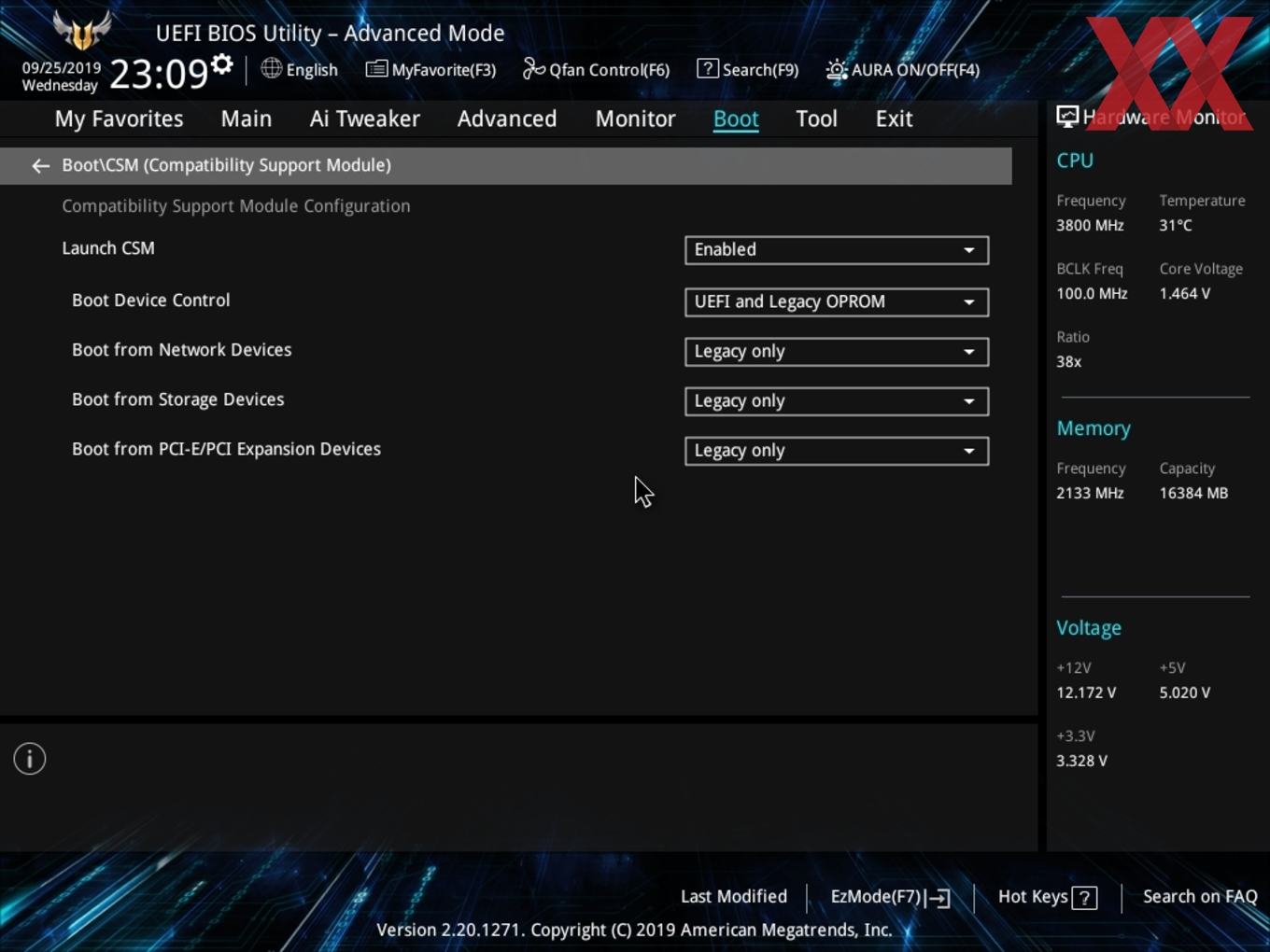Screen dimensions: 1270x952
Task: Open Search(F9)
Action: point(760,70)
